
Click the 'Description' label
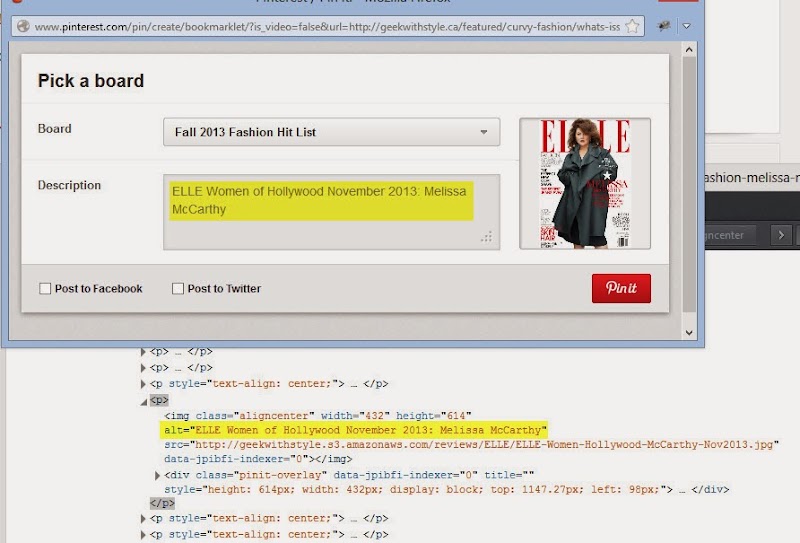click(69, 185)
